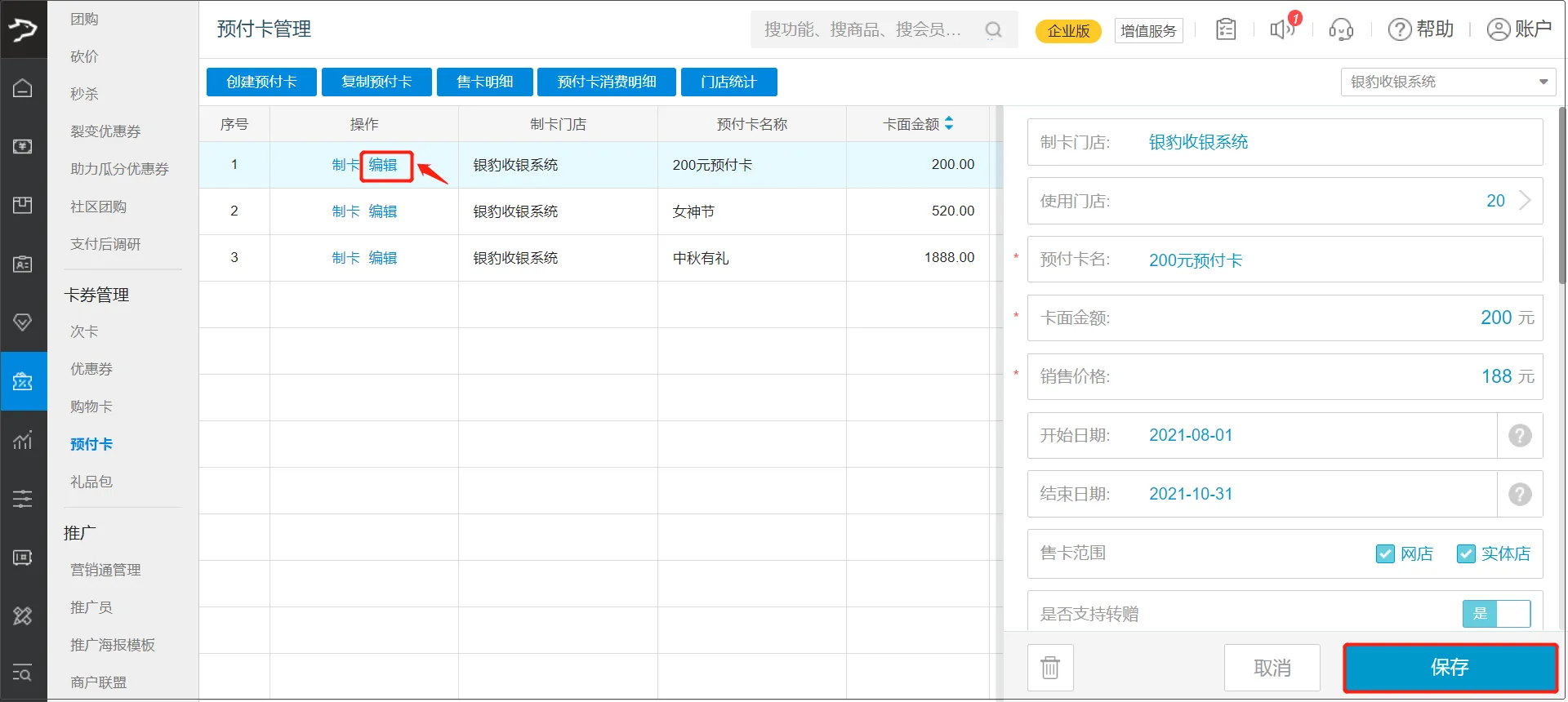Click the 保存 button
1568x702 pixels.
1450,668
